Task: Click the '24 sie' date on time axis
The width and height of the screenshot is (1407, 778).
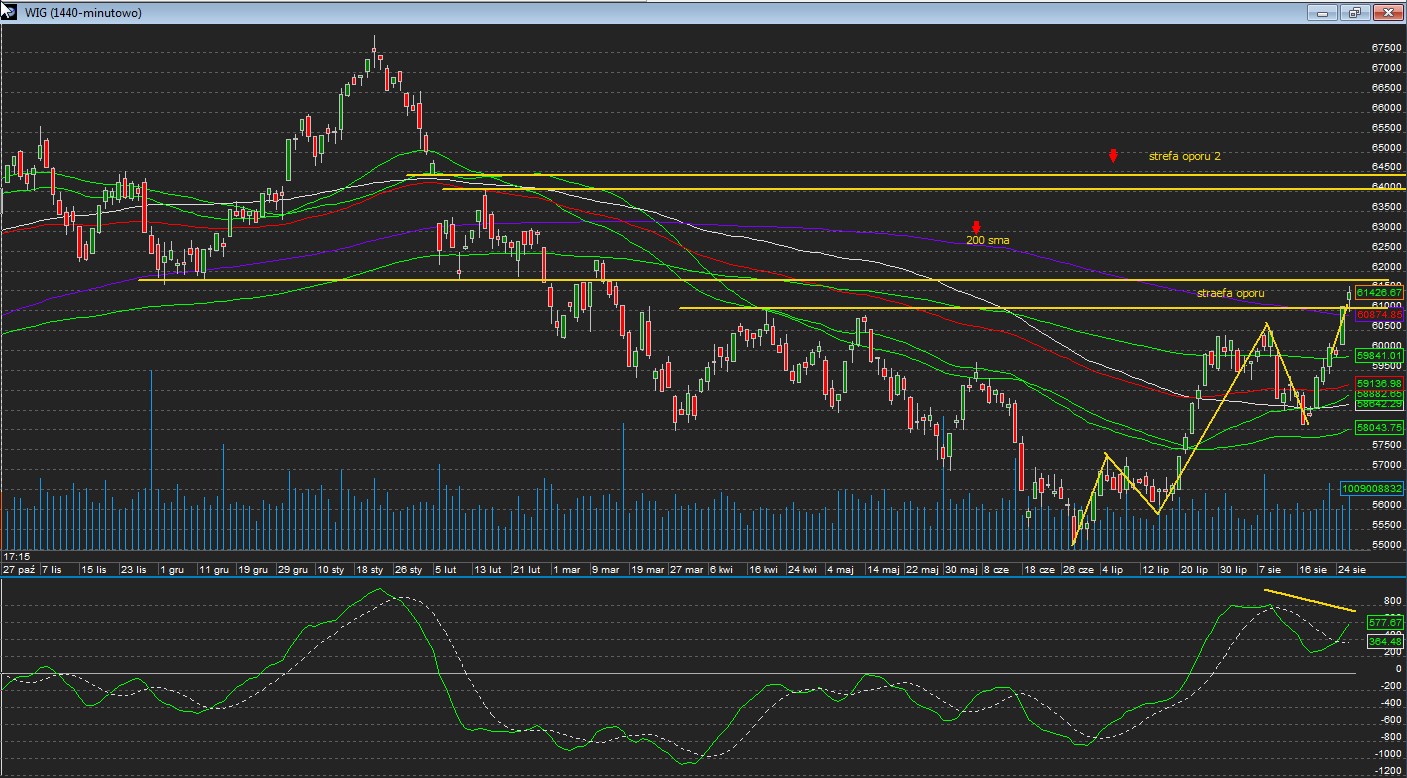Action: point(1352,569)
